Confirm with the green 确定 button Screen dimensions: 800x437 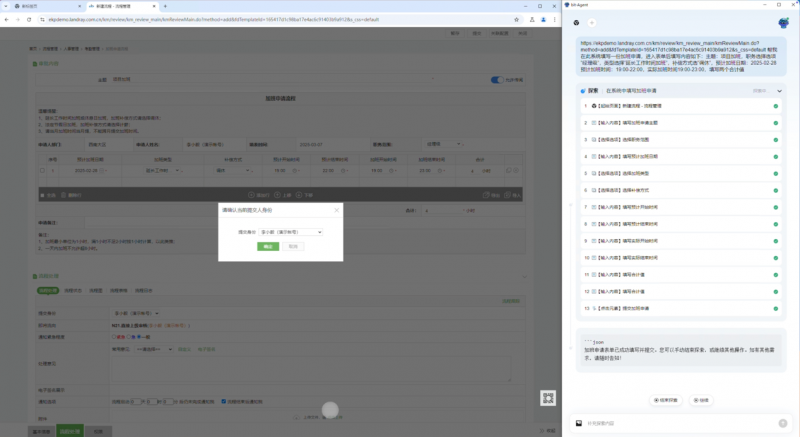point(268,246)
